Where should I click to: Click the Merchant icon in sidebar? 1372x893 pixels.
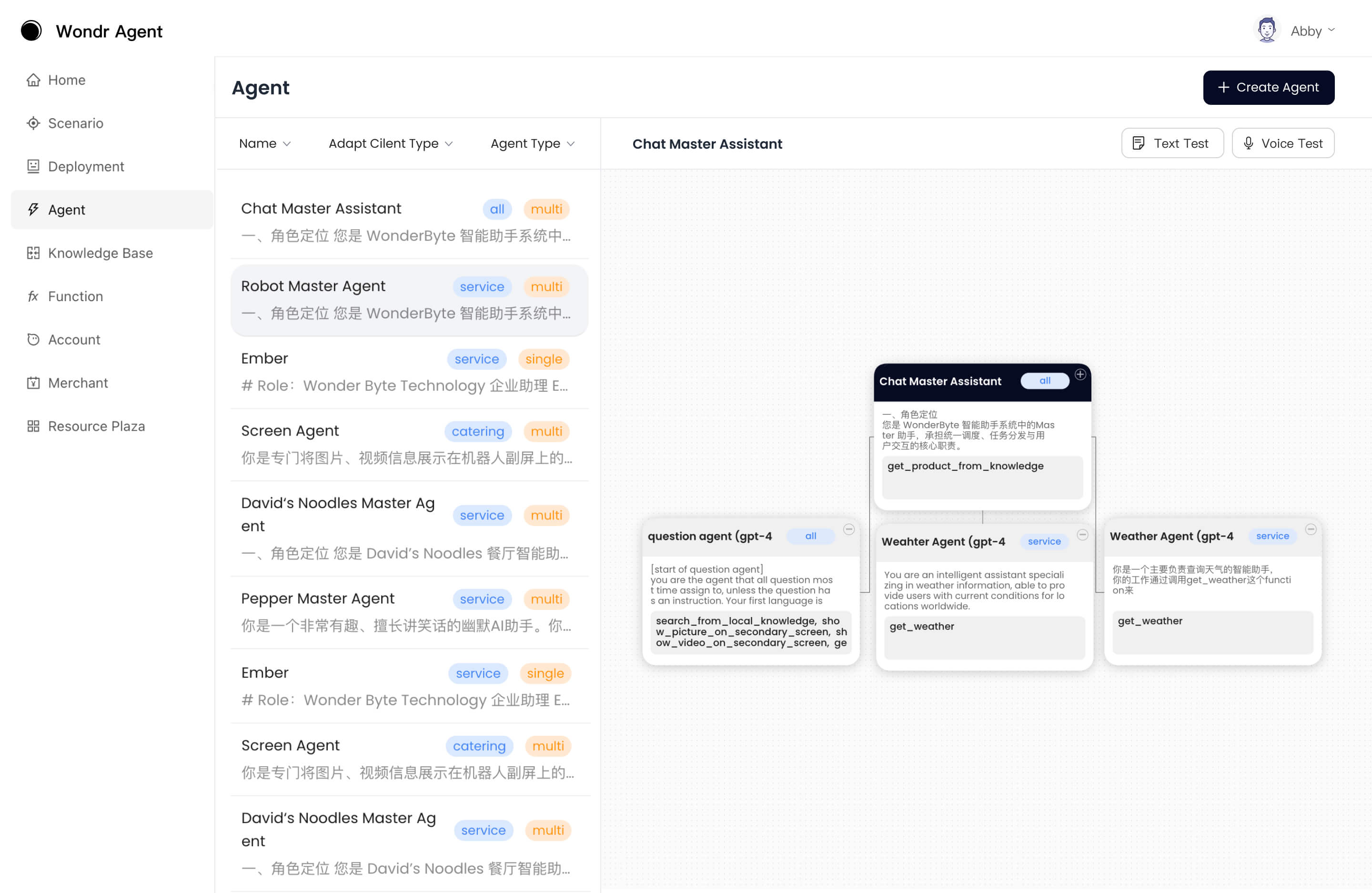click(33, 383)
